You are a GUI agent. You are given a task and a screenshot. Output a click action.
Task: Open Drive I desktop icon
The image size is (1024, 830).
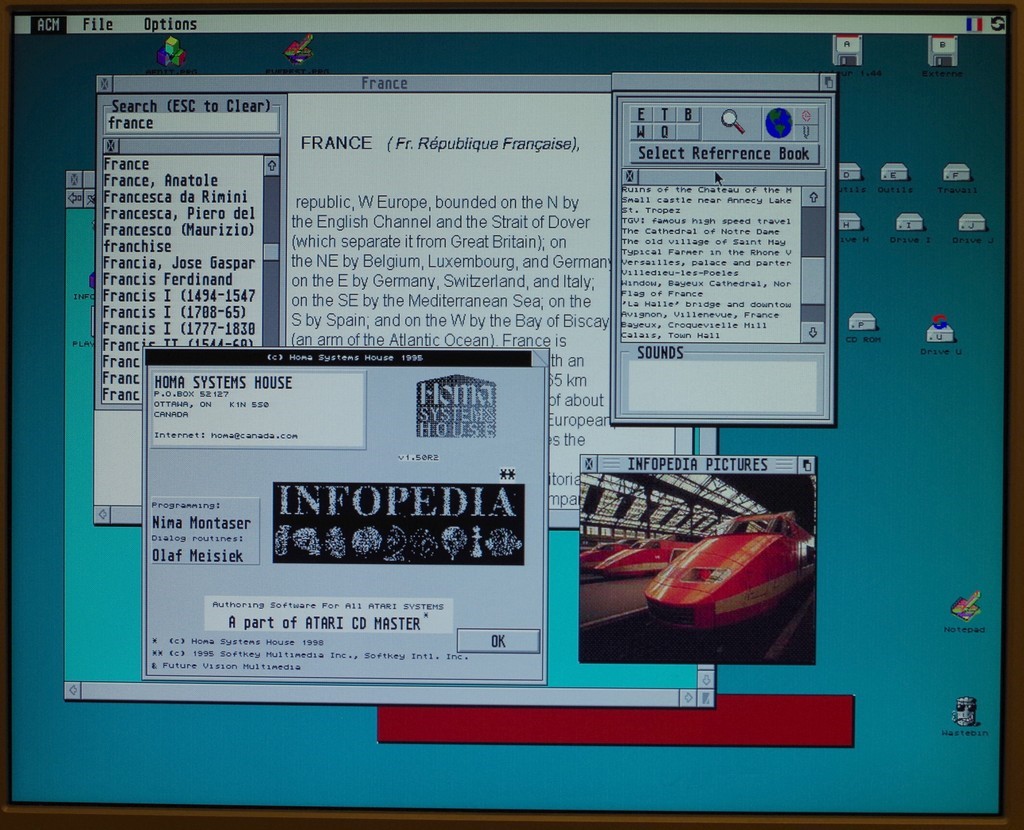pos(909,227)
